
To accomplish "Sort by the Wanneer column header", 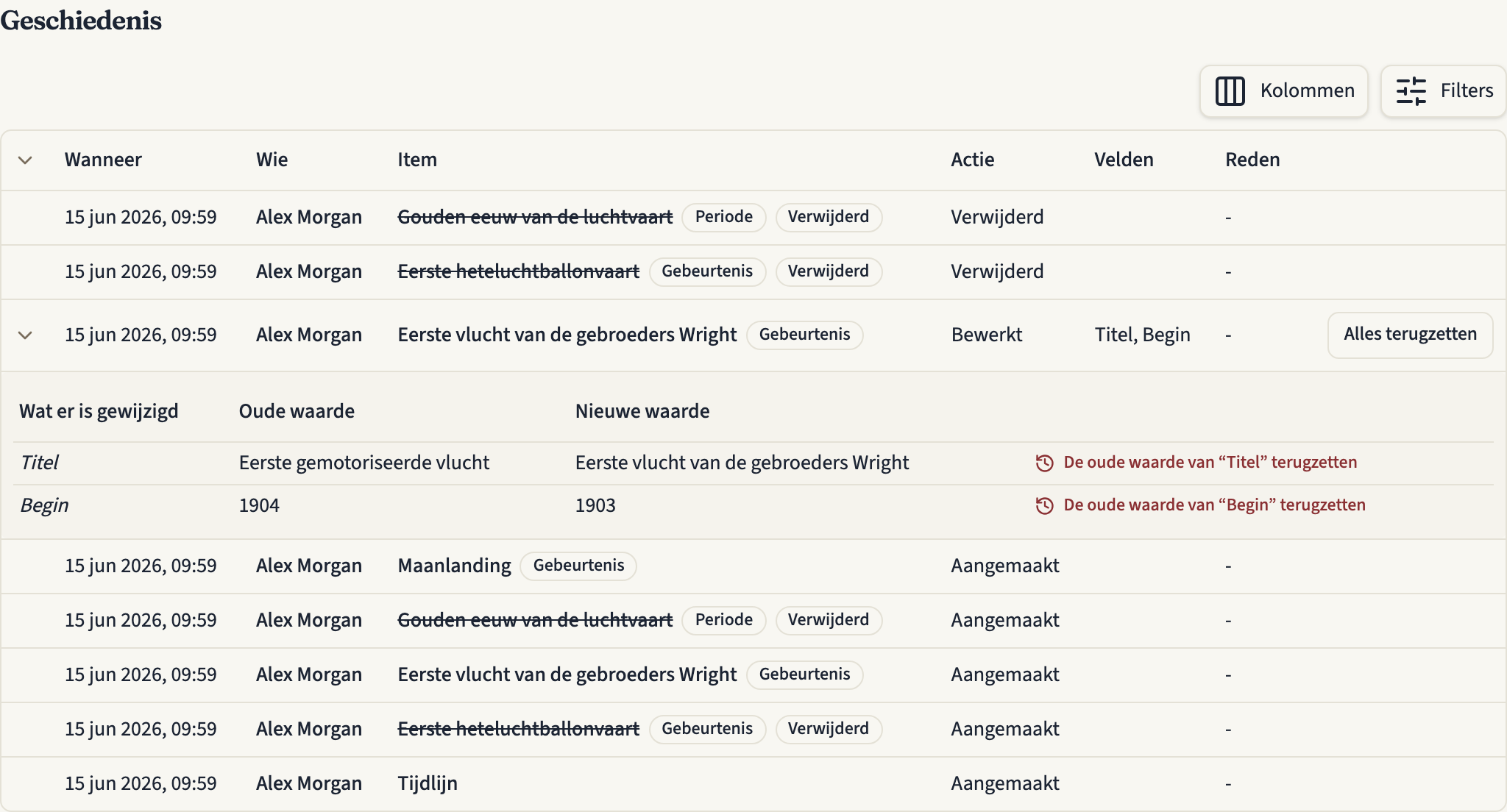I will [x=103, y=160].
